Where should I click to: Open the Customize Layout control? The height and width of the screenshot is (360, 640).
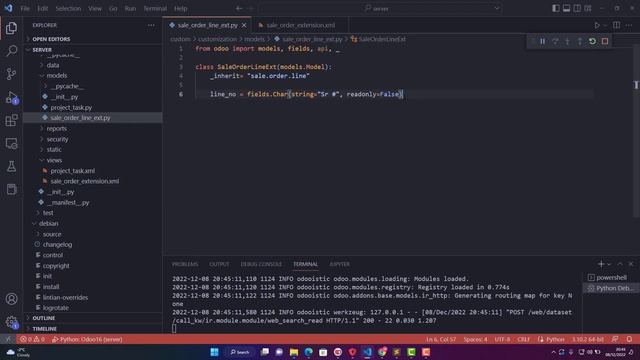tap(588, 8)
